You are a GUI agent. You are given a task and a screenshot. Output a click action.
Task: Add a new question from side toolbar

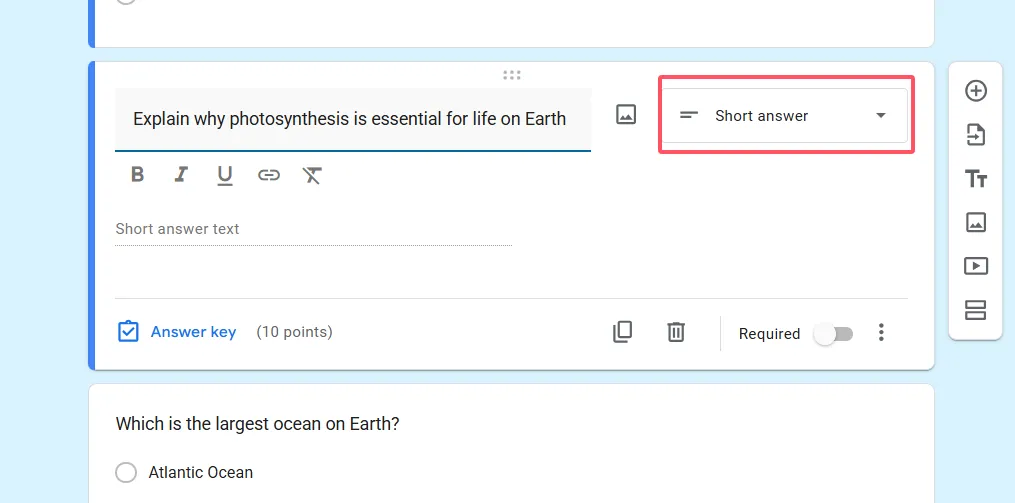pos(976,91)
